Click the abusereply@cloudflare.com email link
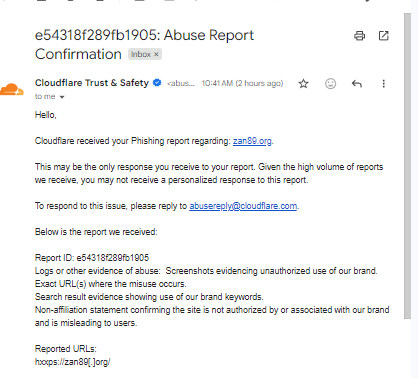418x378 pixels. (x=243, y=206)
